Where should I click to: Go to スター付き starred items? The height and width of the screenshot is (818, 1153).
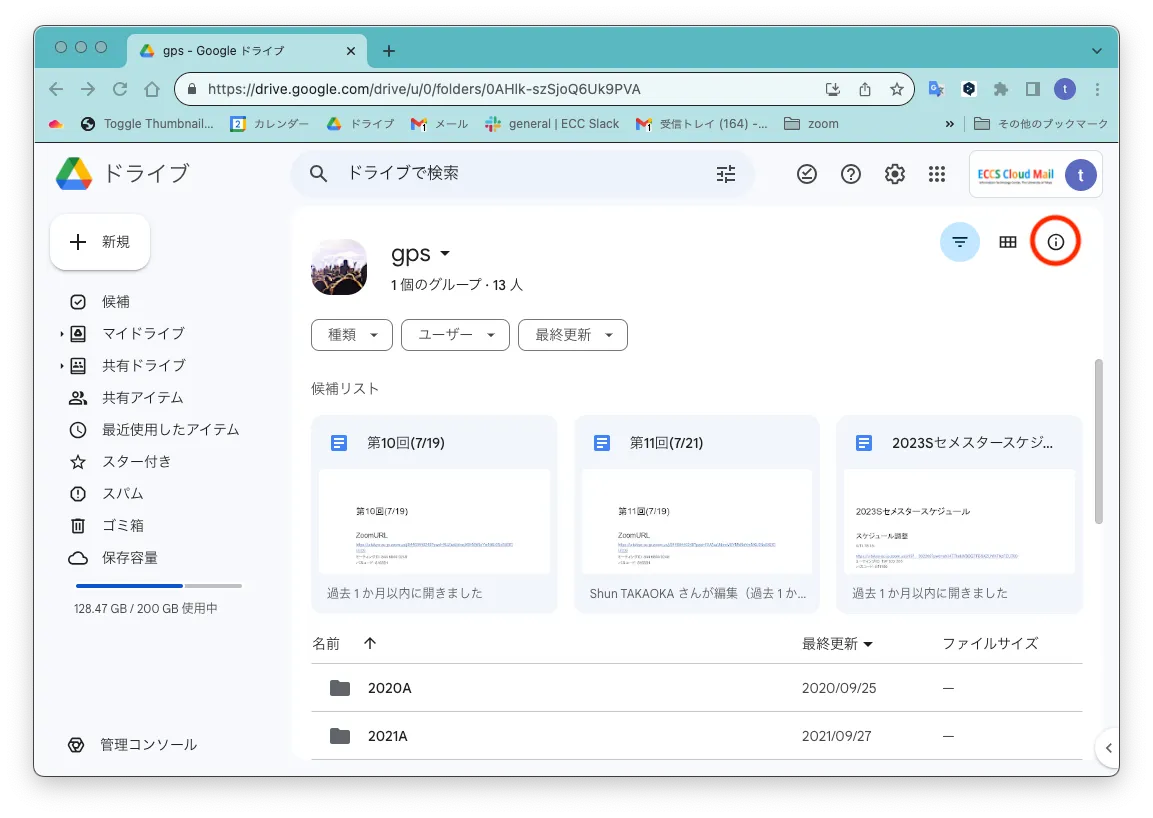(136, 462)
